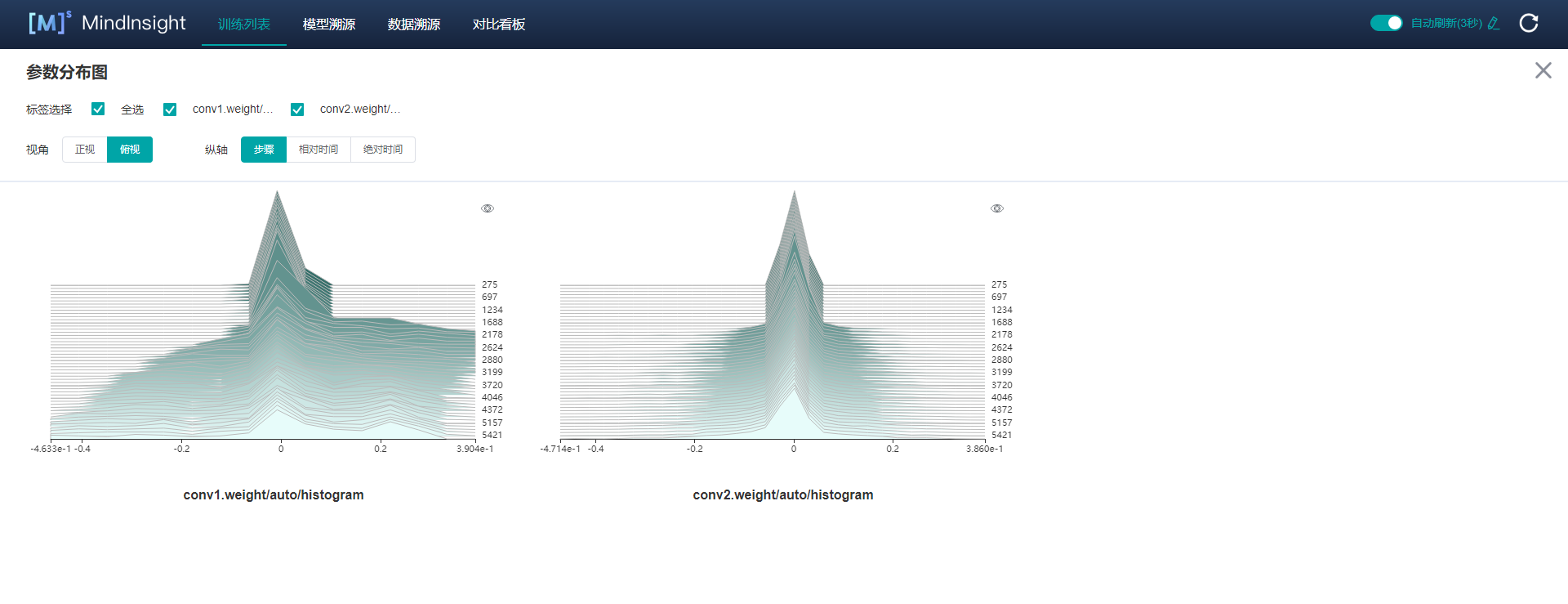Click the 3.860e-1 axis value

pos(985,449)
